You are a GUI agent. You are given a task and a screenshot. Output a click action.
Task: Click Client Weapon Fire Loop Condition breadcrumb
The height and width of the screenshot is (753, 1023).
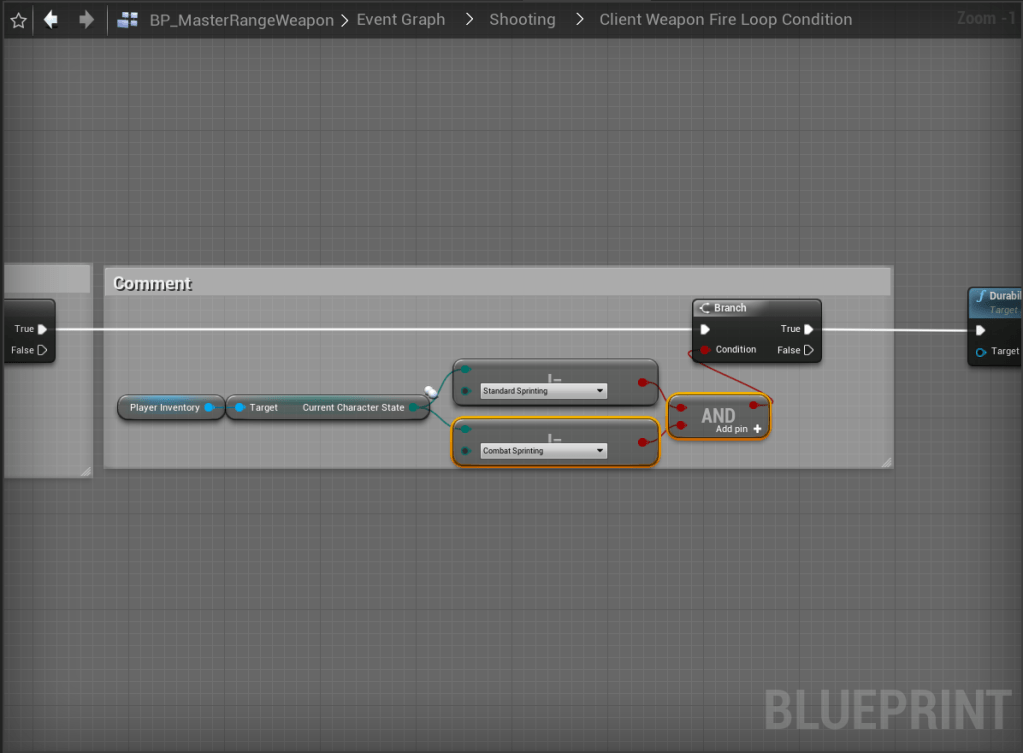click(x=725, y=20)
